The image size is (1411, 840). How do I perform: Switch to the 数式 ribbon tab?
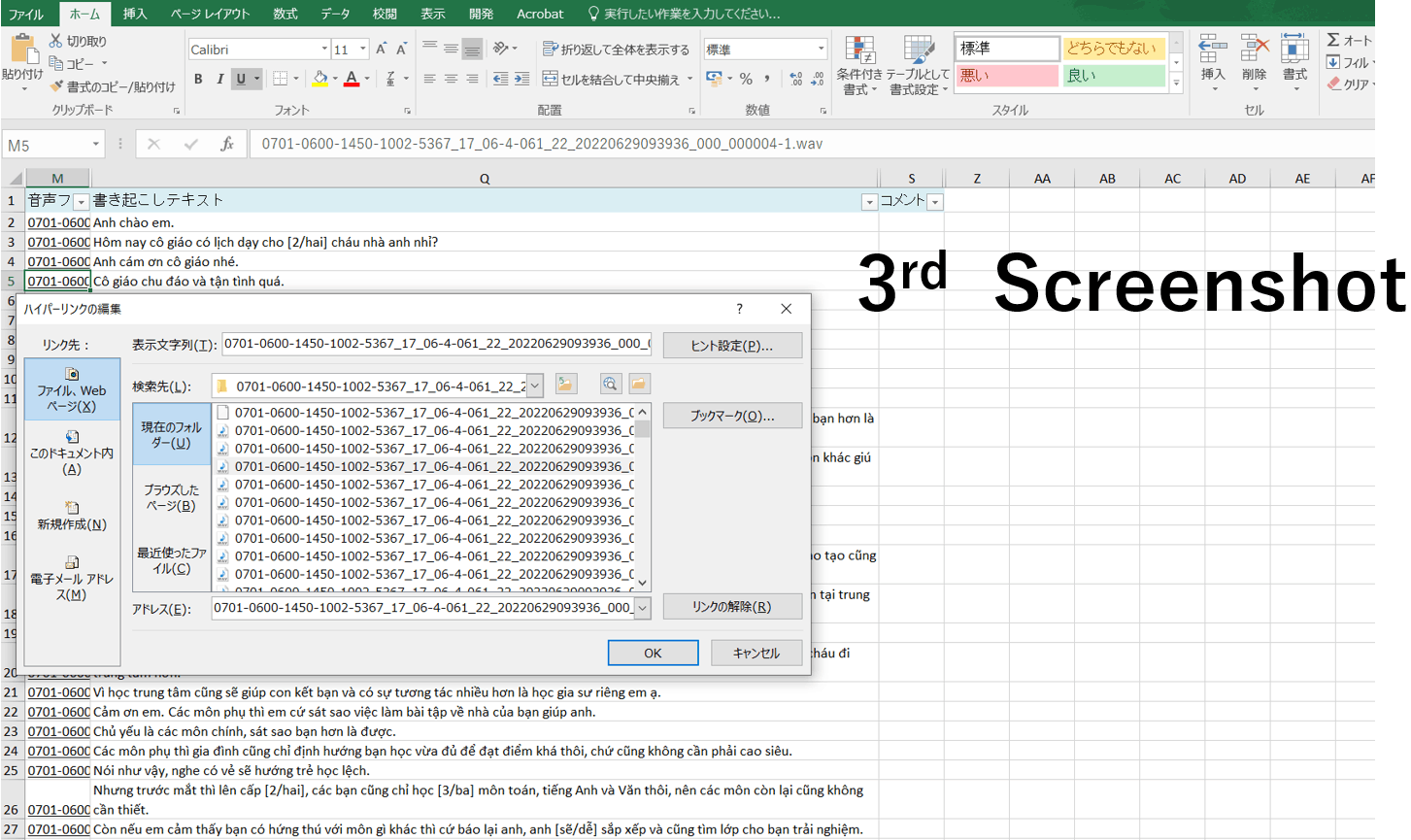tap(286, 14)
